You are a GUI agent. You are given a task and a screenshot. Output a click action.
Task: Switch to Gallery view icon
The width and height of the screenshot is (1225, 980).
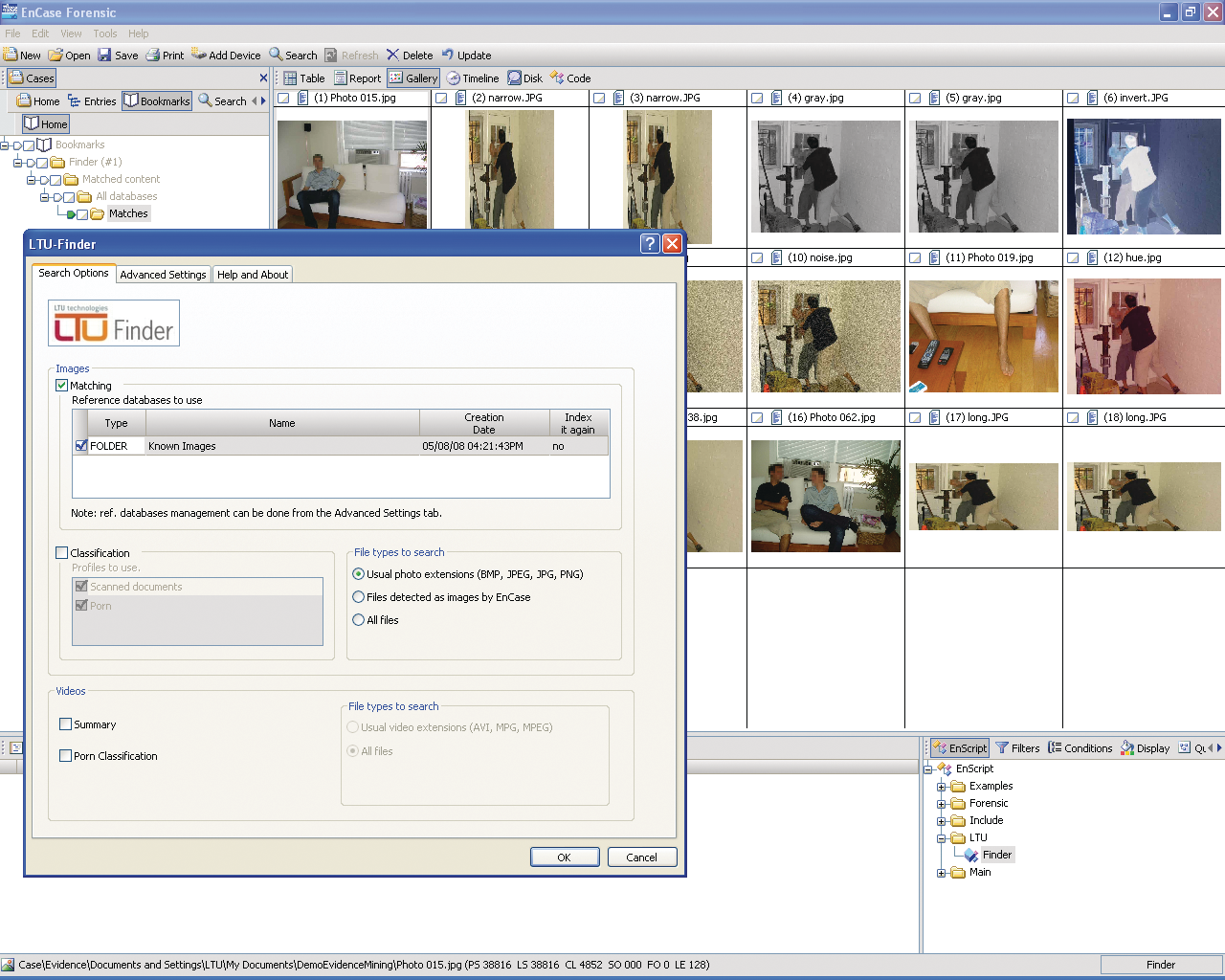(396, 78)
